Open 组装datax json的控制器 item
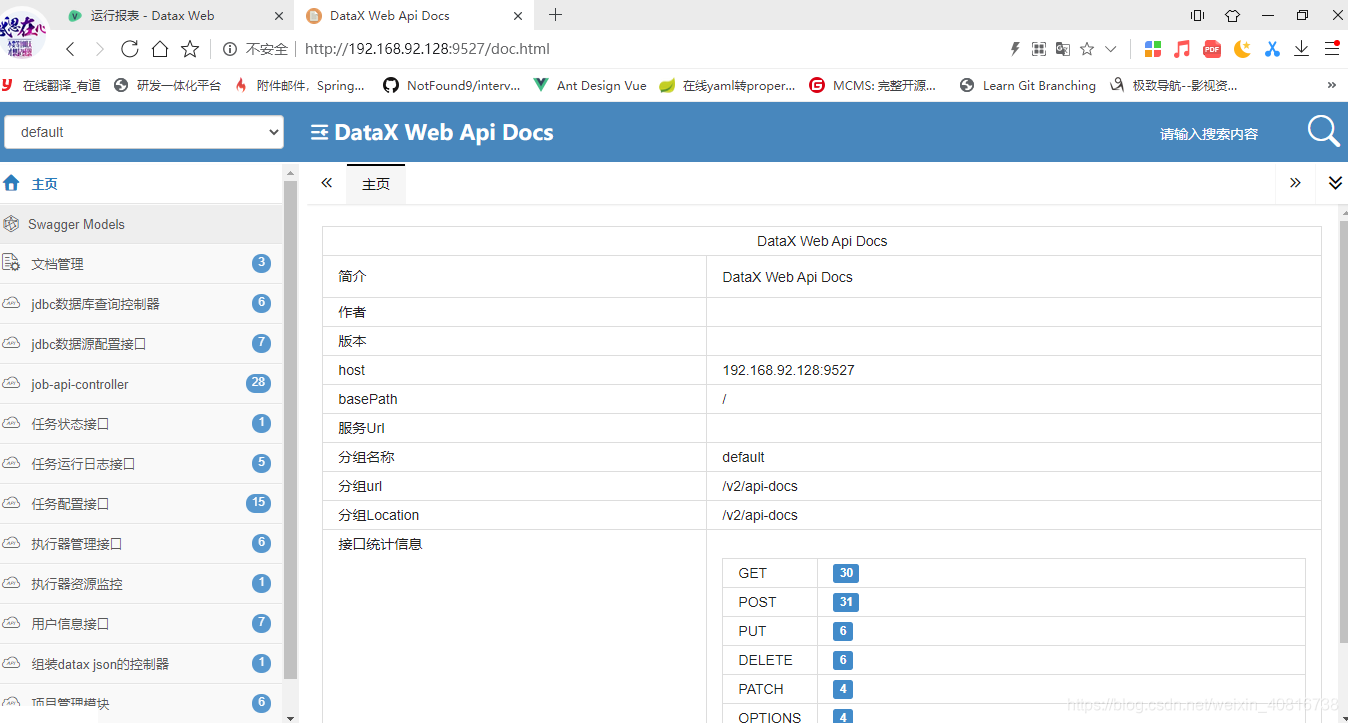The width and height of the screenshot is (1348, 723). click(x=141, y=664)
